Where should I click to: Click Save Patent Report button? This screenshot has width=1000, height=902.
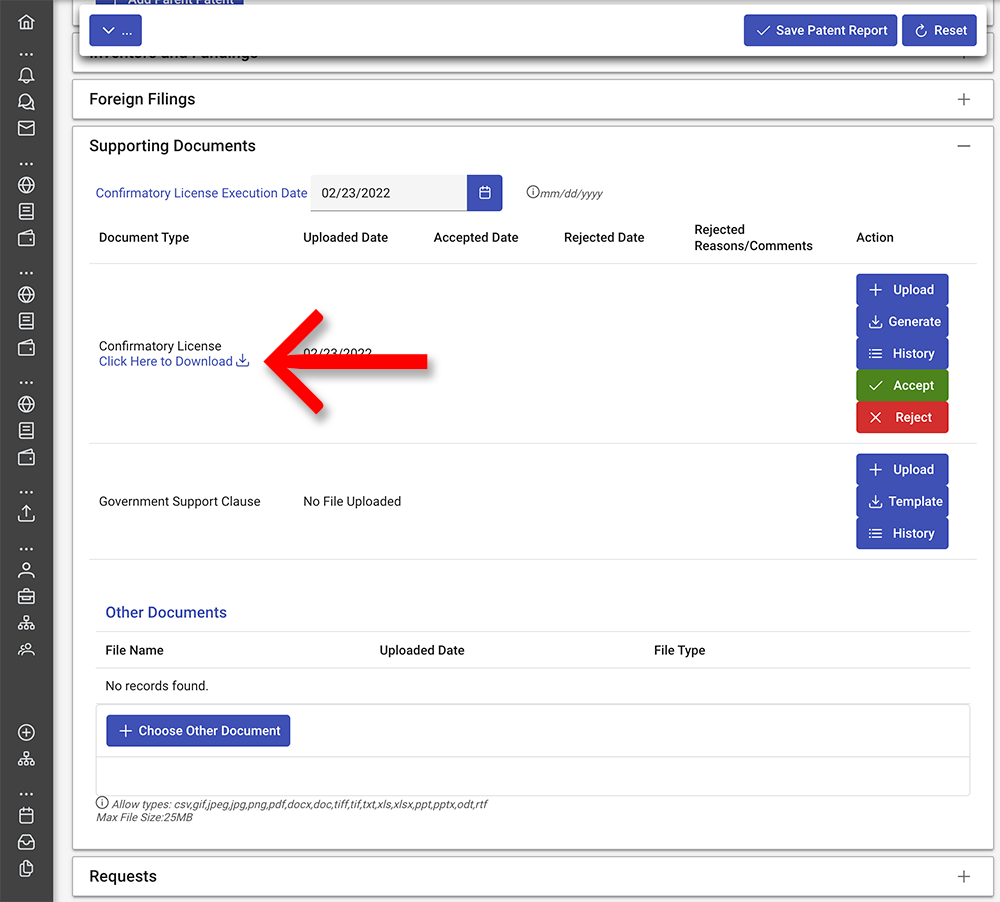point(820,31)
